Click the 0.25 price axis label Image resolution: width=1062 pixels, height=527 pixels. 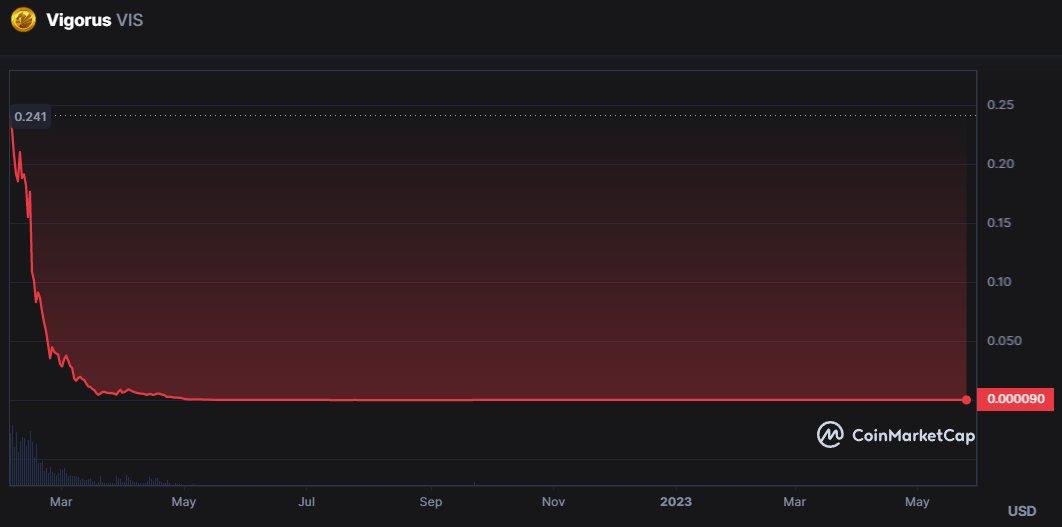pyautogui.click(x=1000, y=105)
